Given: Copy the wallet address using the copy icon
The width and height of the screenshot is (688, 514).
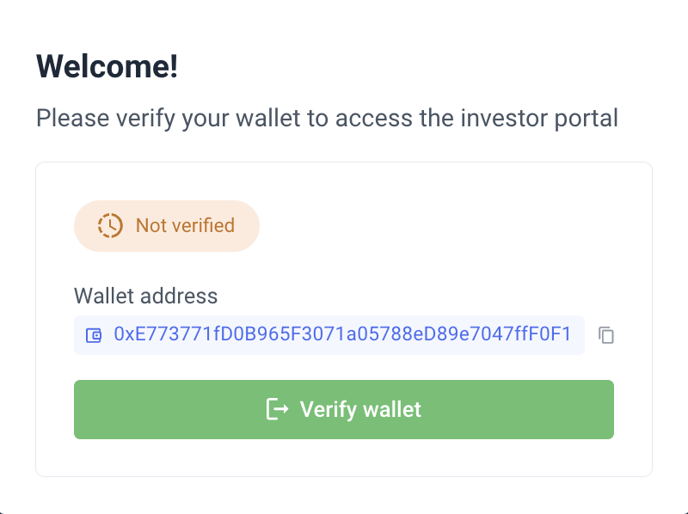Looking at the screenshot, I should (606, 335).
